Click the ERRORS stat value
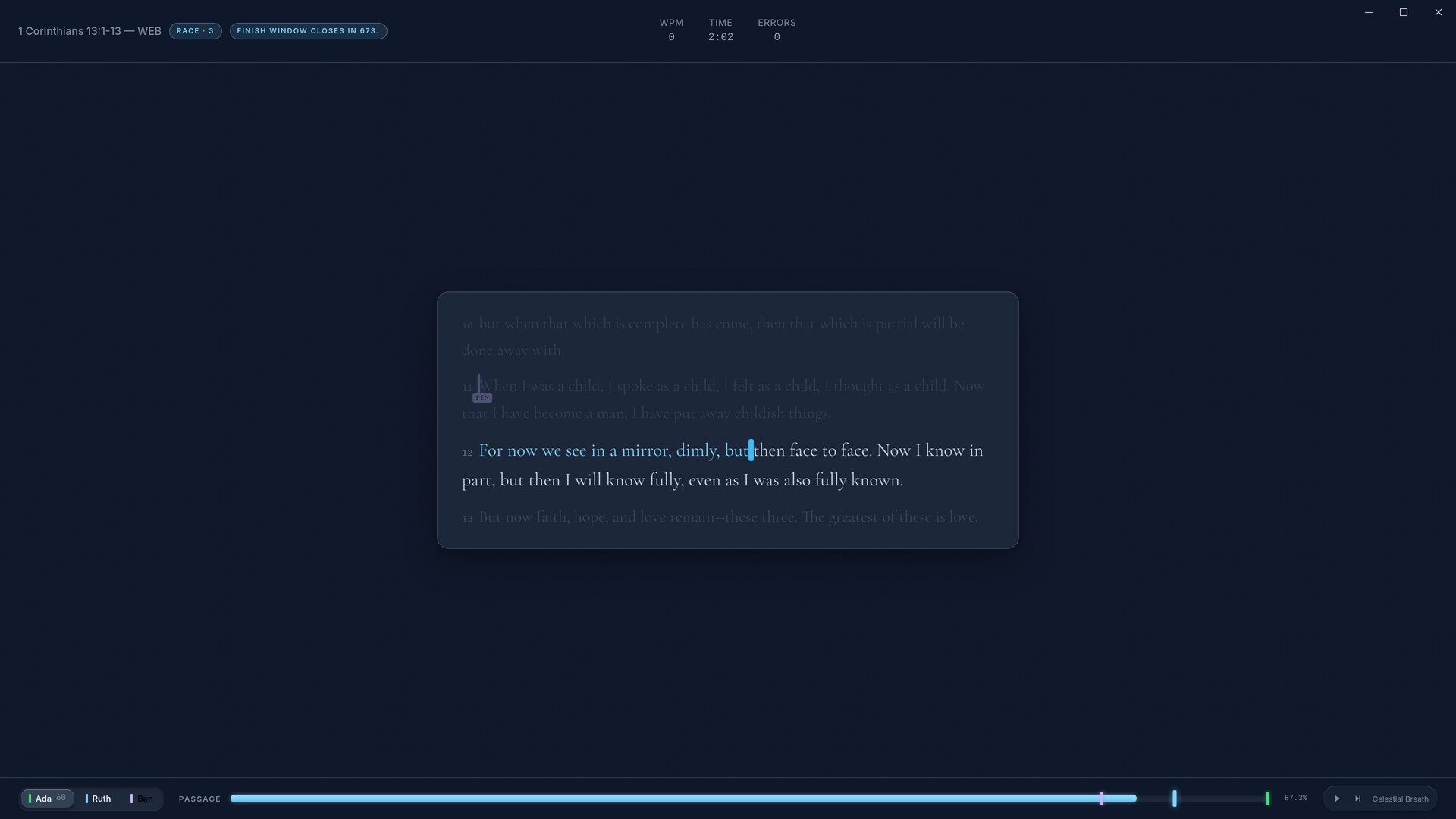The image size is (1456, 819). click(x=777, y=37)
